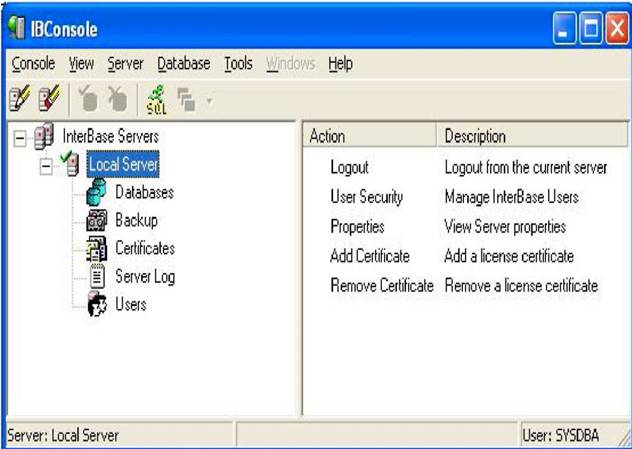Screen dimensions: 632x449
Task: Select the Certificates tree item
Action: [145, 248]
